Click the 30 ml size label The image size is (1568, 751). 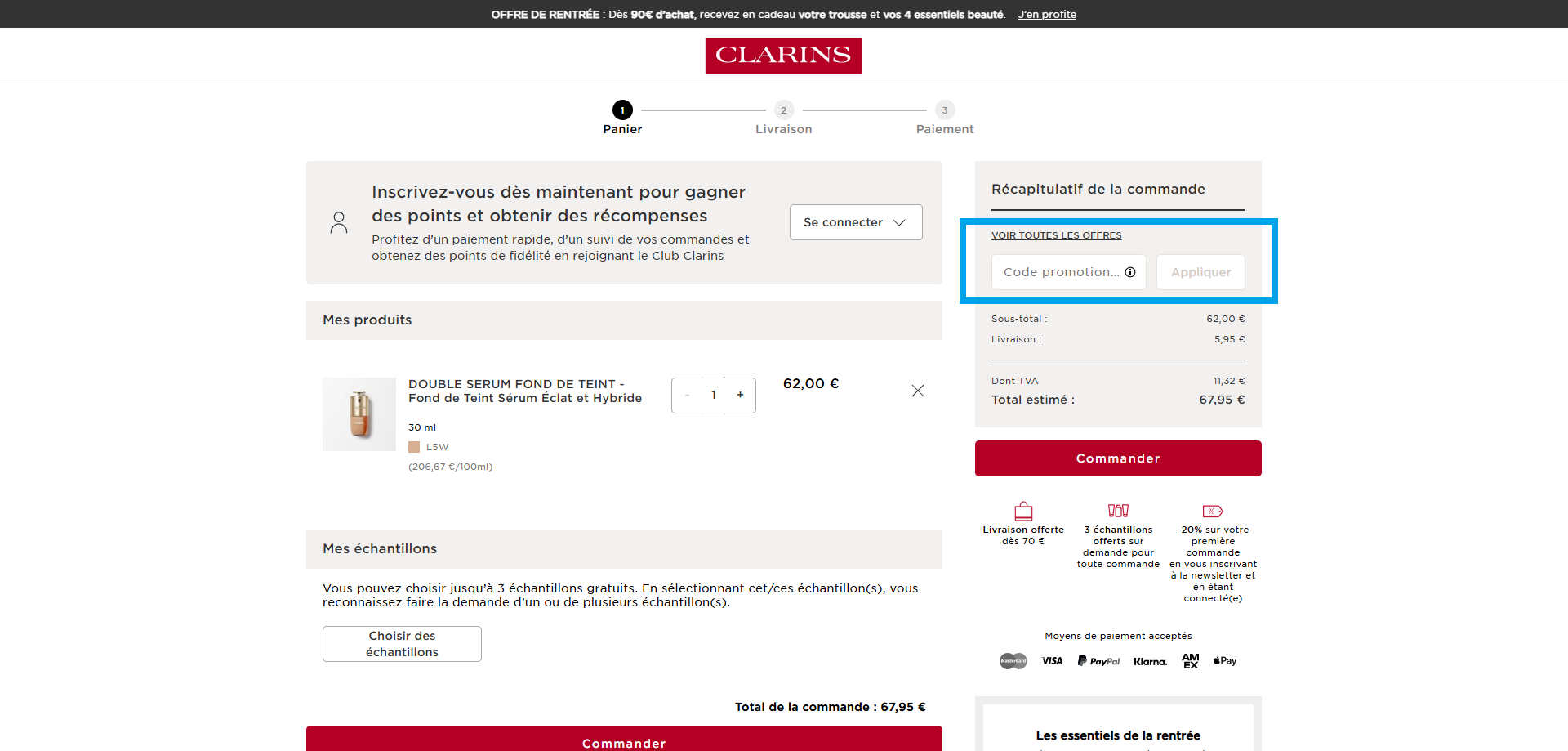click(422, 427)
